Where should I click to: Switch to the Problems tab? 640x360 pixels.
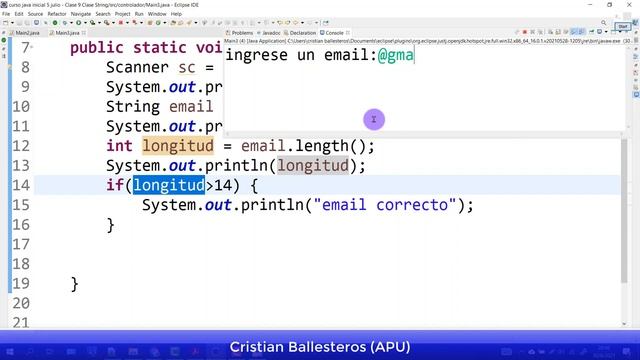tap(240, 33)
